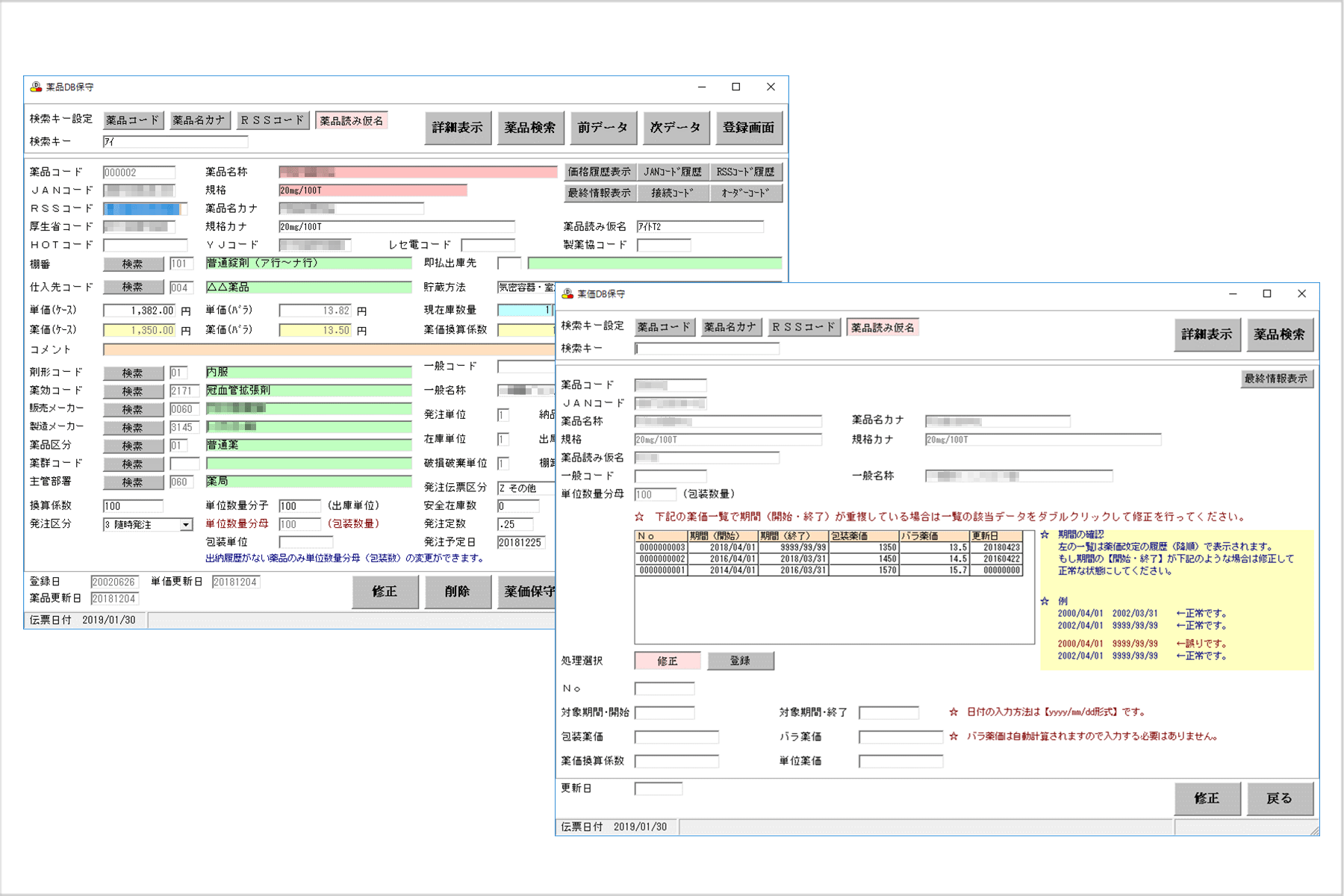1344x896 pixels.
Task: Select price row No 0000000003
Action: (829, 547)
